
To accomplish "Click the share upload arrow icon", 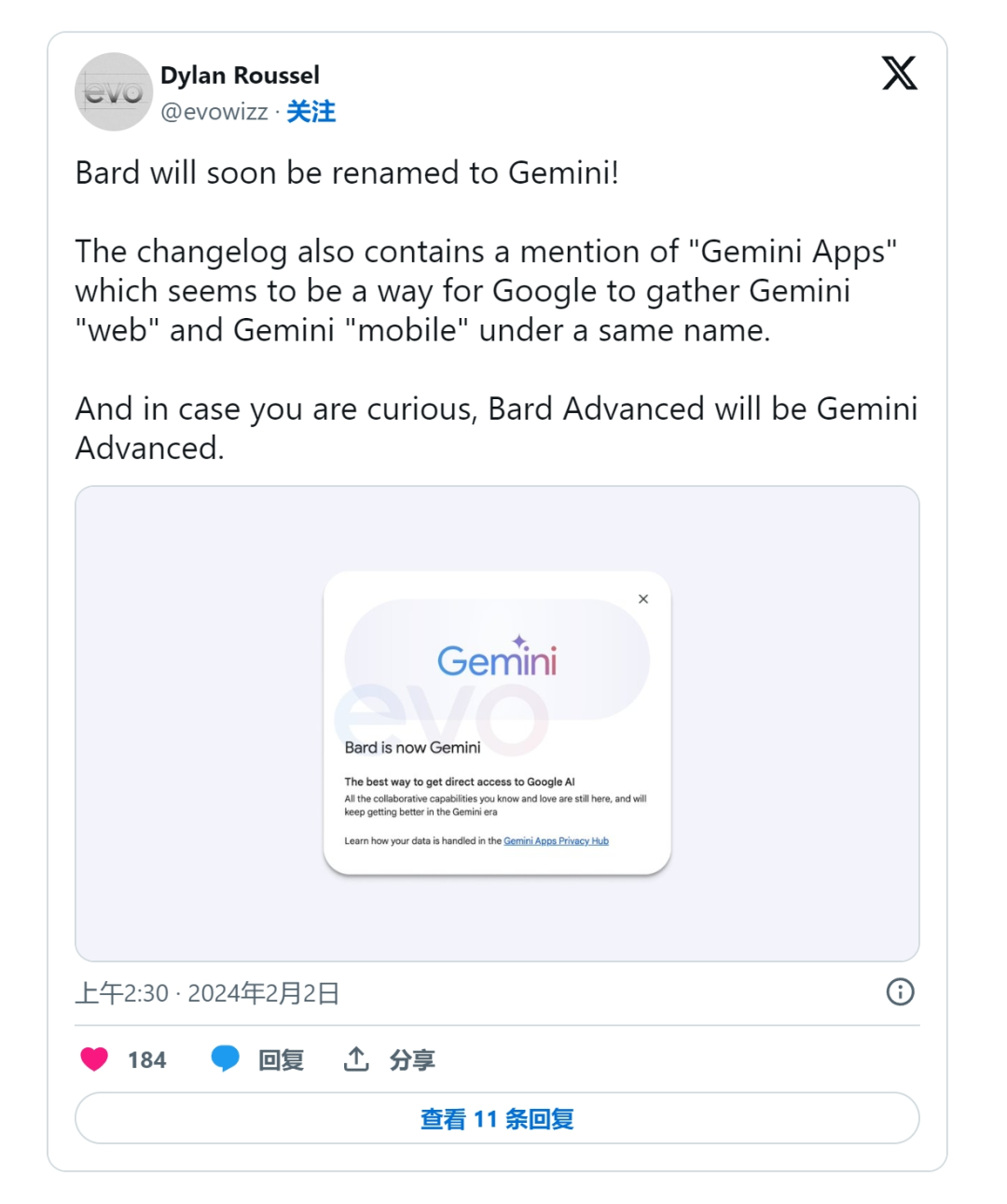I will (356, 1059).
